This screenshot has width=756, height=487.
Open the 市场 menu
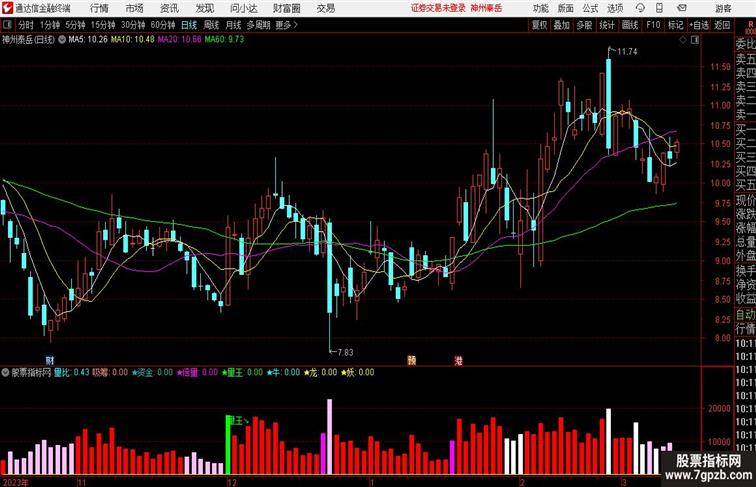pos(135,8)
